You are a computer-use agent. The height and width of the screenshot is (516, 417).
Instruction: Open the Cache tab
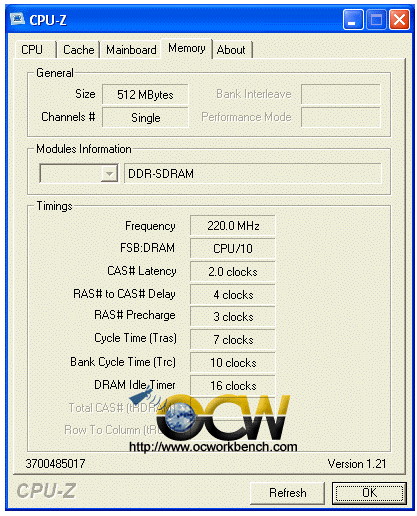point(79,50)
